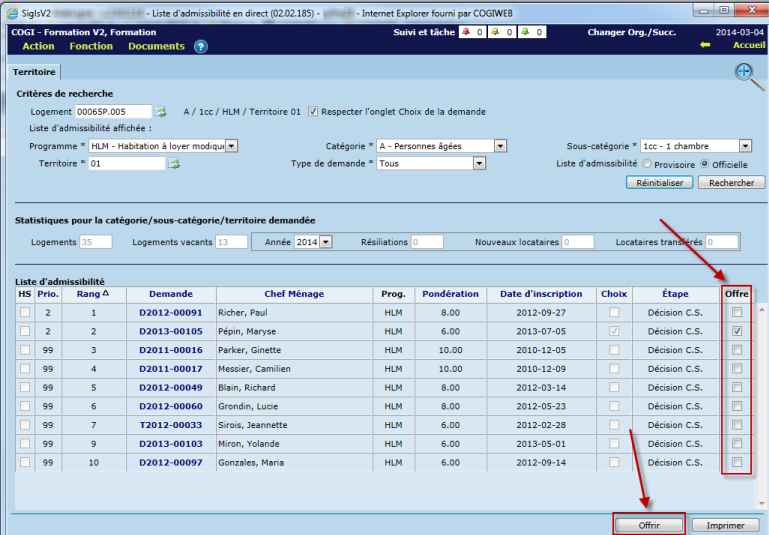
Task: Open the Année dropdown
Action: tap(326, 242)
